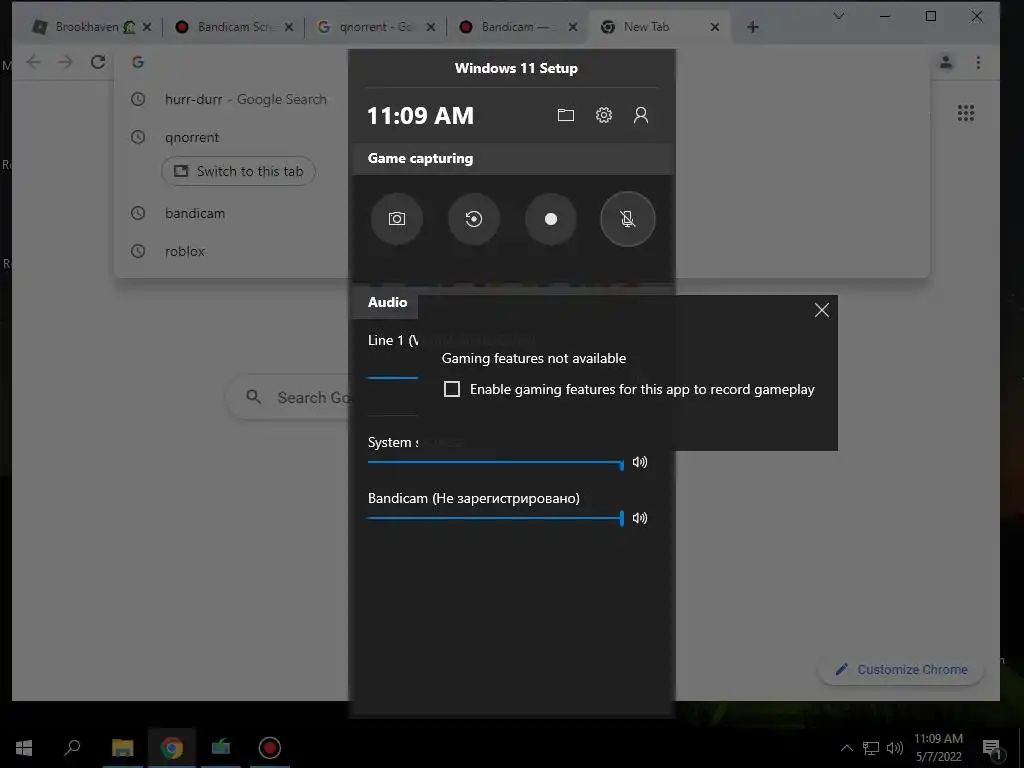The width and height of the screenshot is (1024, 768).
Task: Open Game Bar settings gear
Action: pyautogui.click(x=603, y=116)
